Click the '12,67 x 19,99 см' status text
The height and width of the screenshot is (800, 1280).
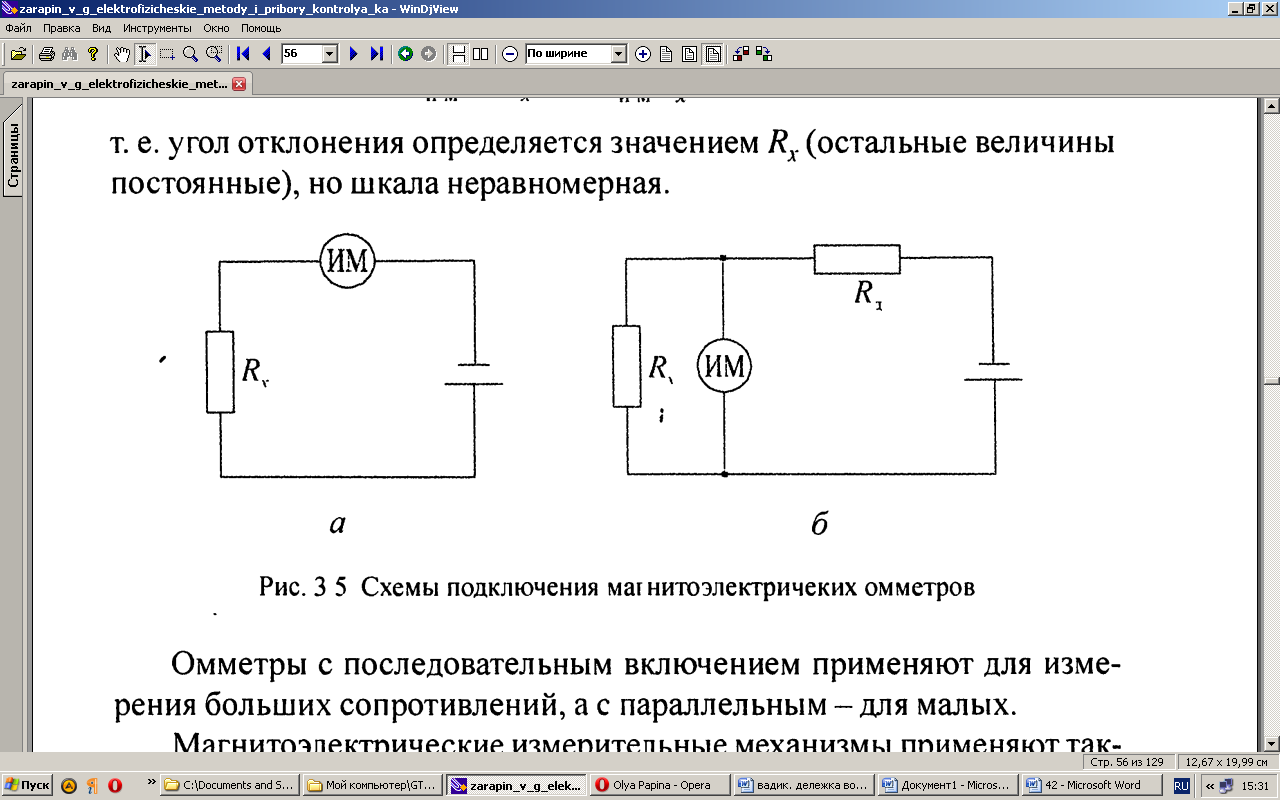point(1226,762)
